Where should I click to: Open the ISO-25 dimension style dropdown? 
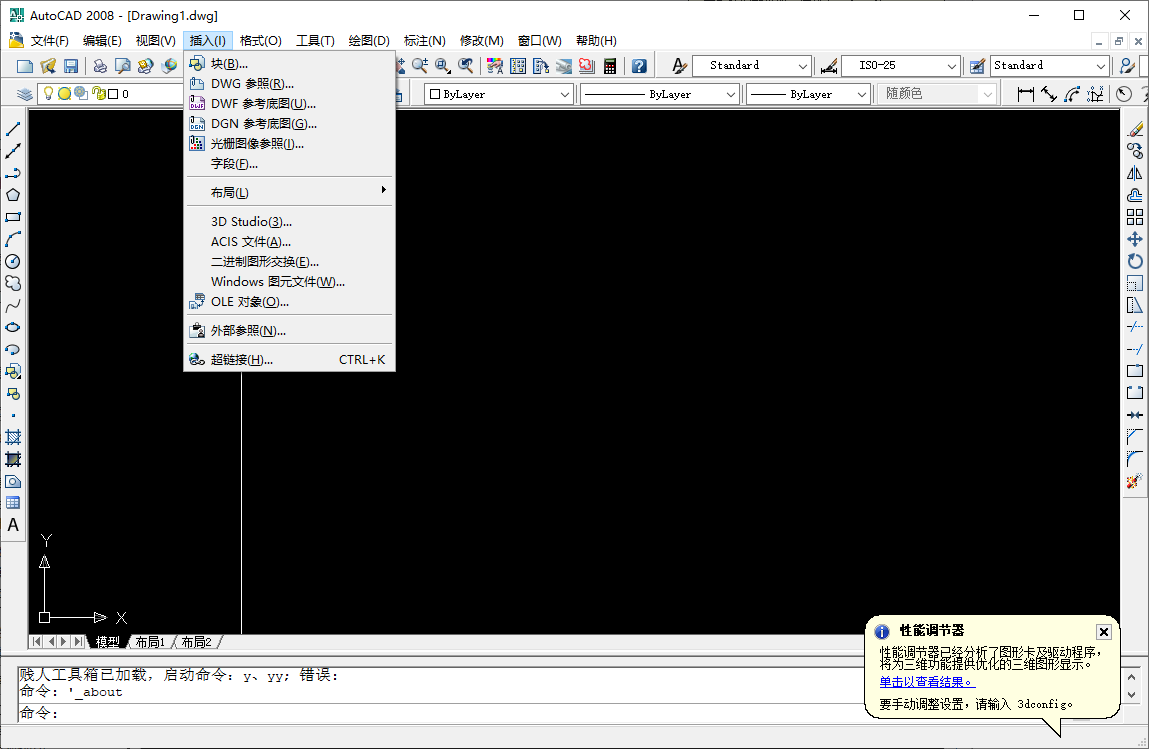(952, 64)
